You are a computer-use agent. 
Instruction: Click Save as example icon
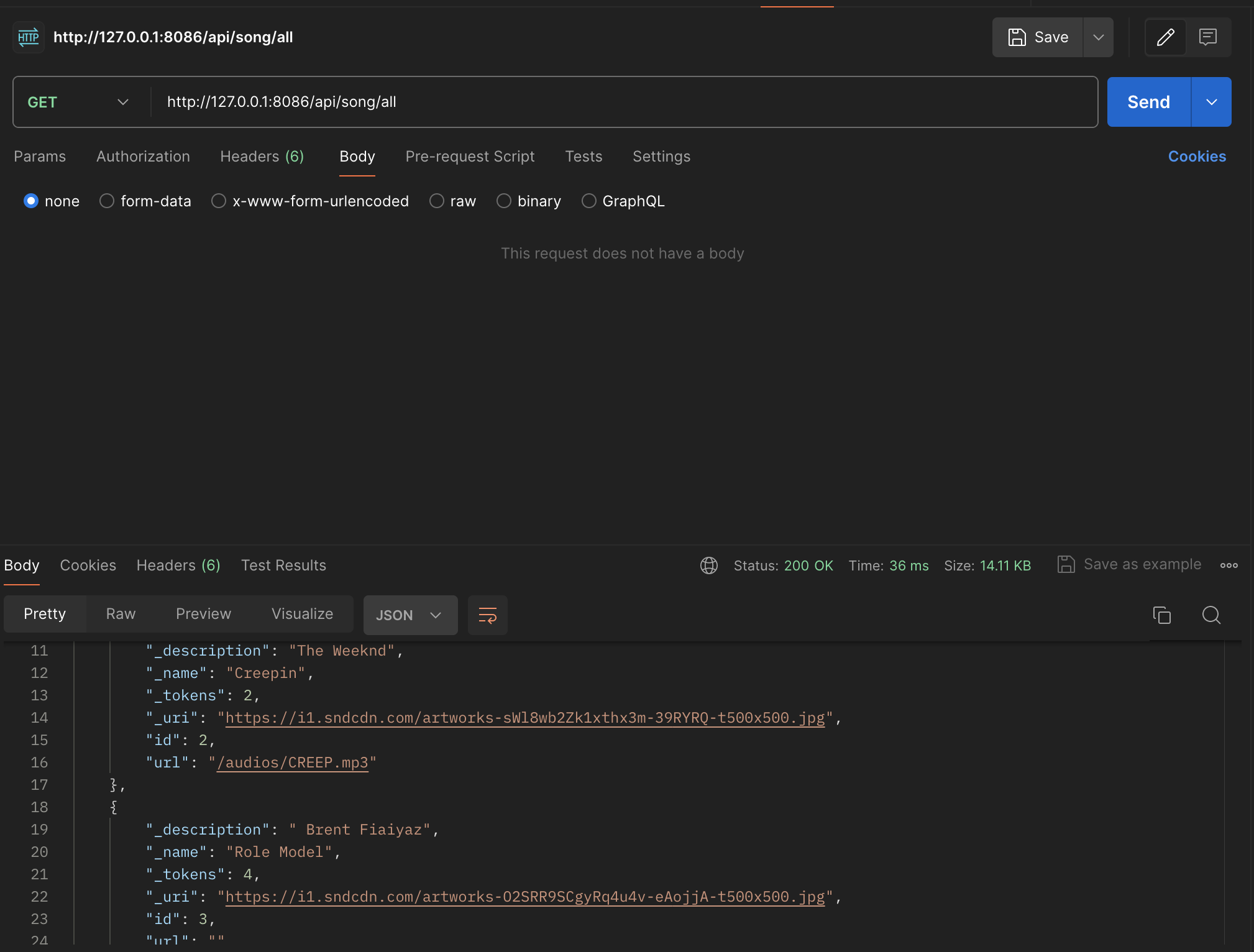click(1066, 564)
